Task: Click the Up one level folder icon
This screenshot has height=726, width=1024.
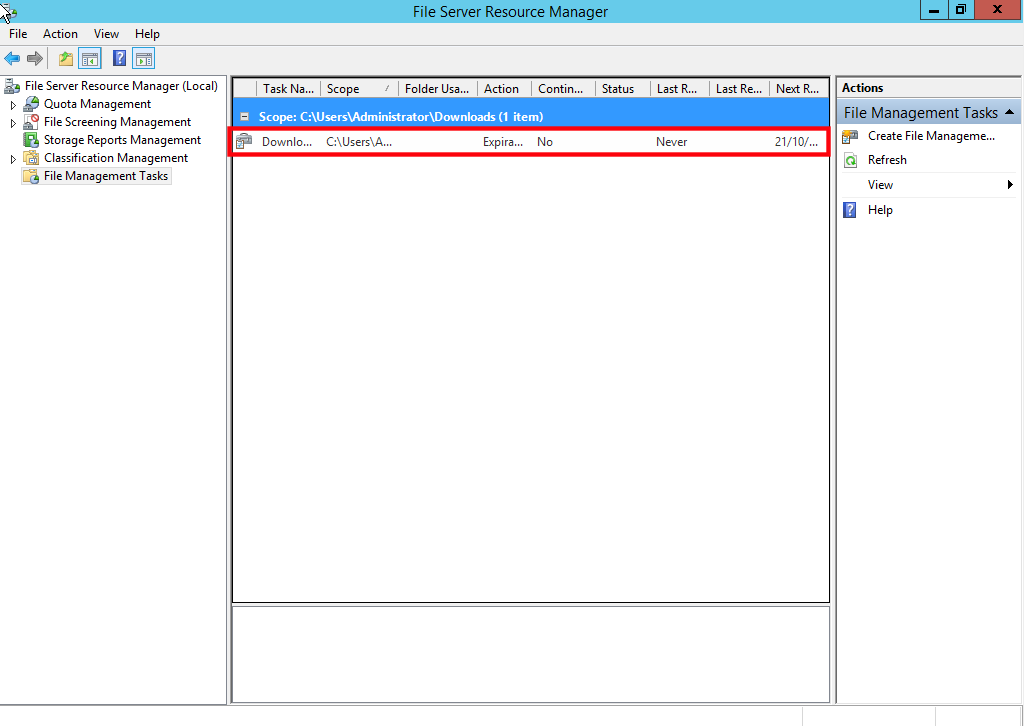Action: point(66,59)
